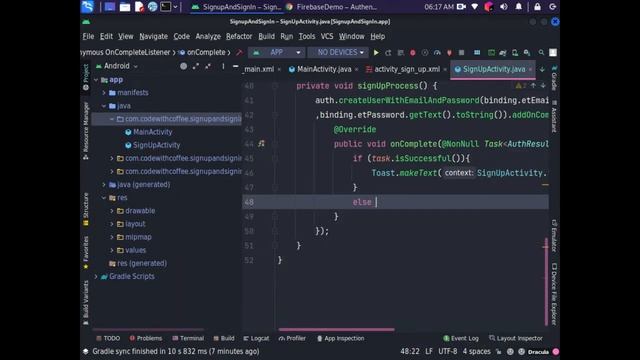Toggle the Device File Explorer side panel
This screenshot has width=640, height=360.
[554, 294]
